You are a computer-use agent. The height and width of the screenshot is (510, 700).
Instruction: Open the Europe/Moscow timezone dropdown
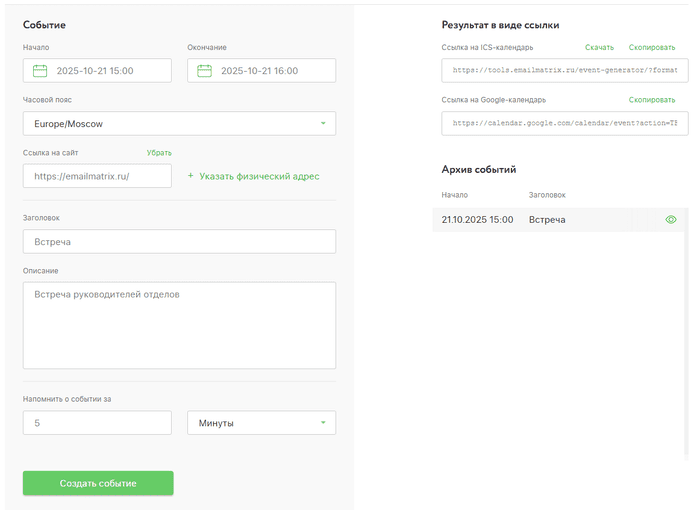pos(179,124)
